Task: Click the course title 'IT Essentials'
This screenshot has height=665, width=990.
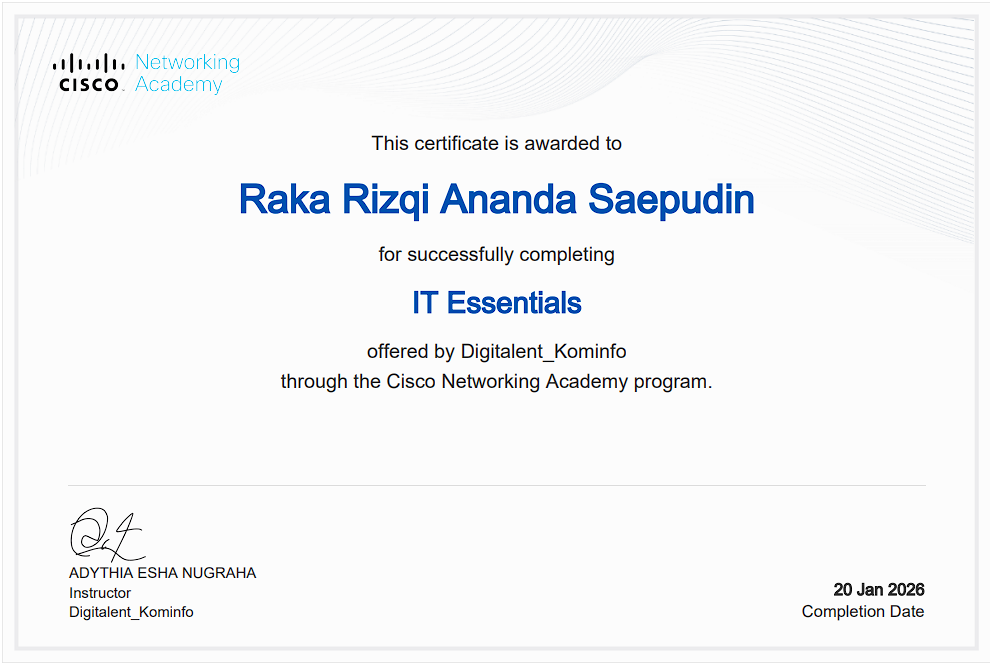Action: click(496, 303)
